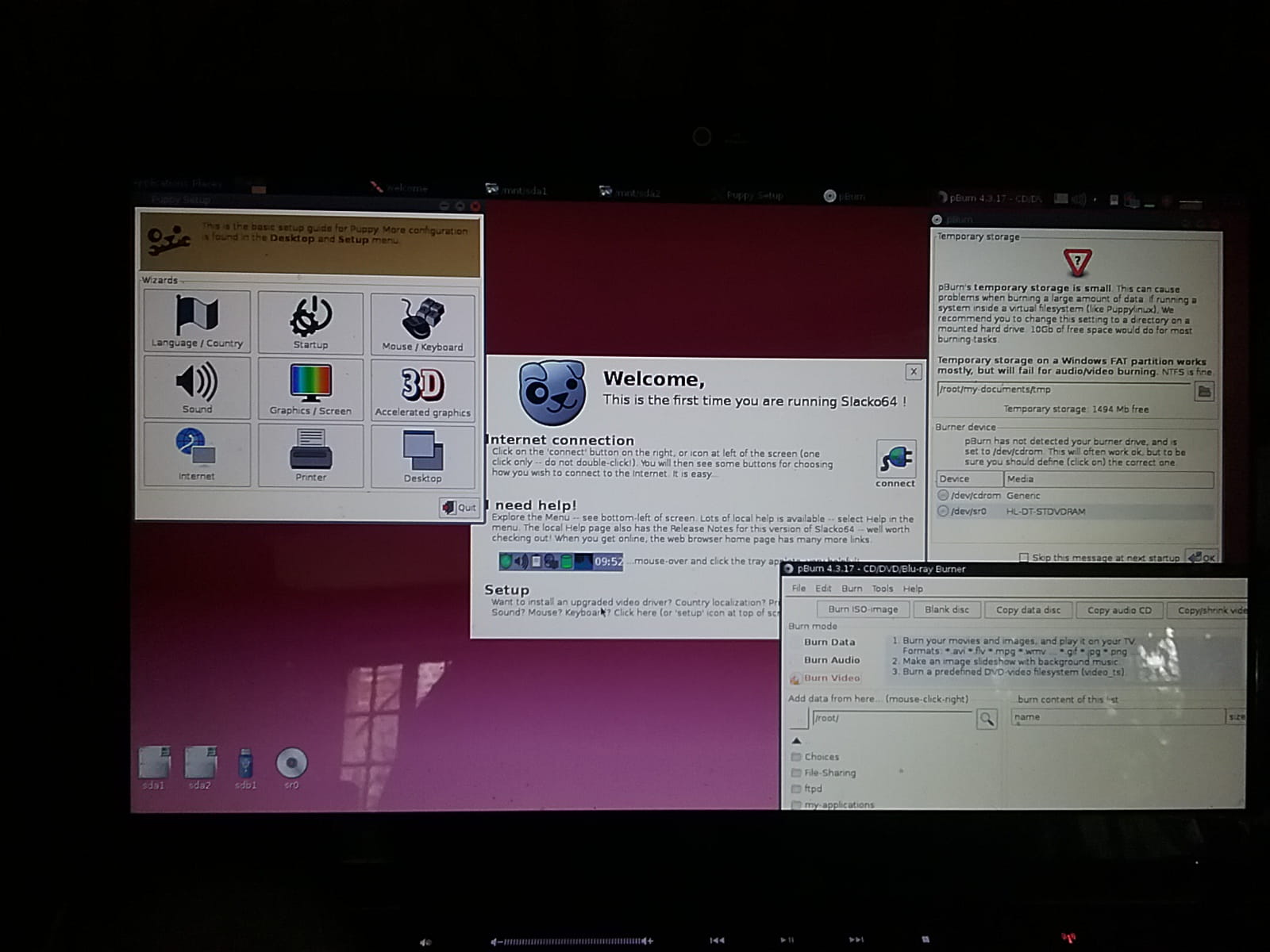Open the Mouse / Keyboard wizard

422,324
